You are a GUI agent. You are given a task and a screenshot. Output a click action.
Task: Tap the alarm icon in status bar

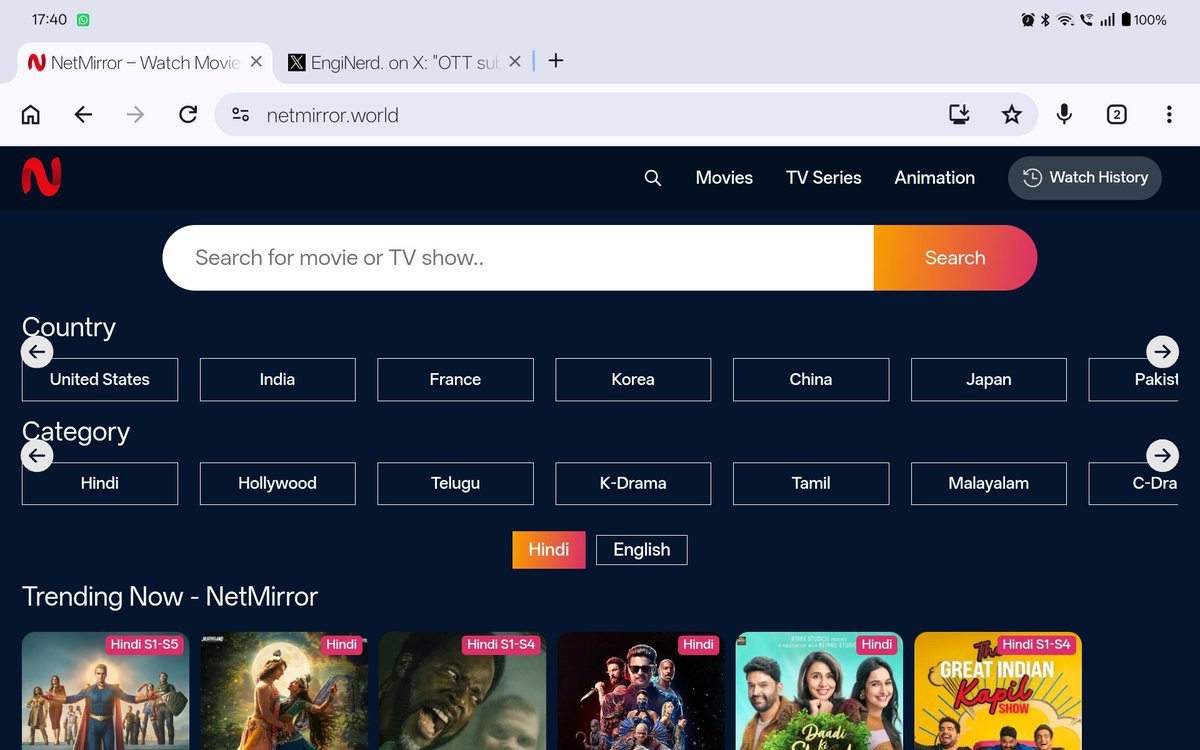tap(1028, 20)
